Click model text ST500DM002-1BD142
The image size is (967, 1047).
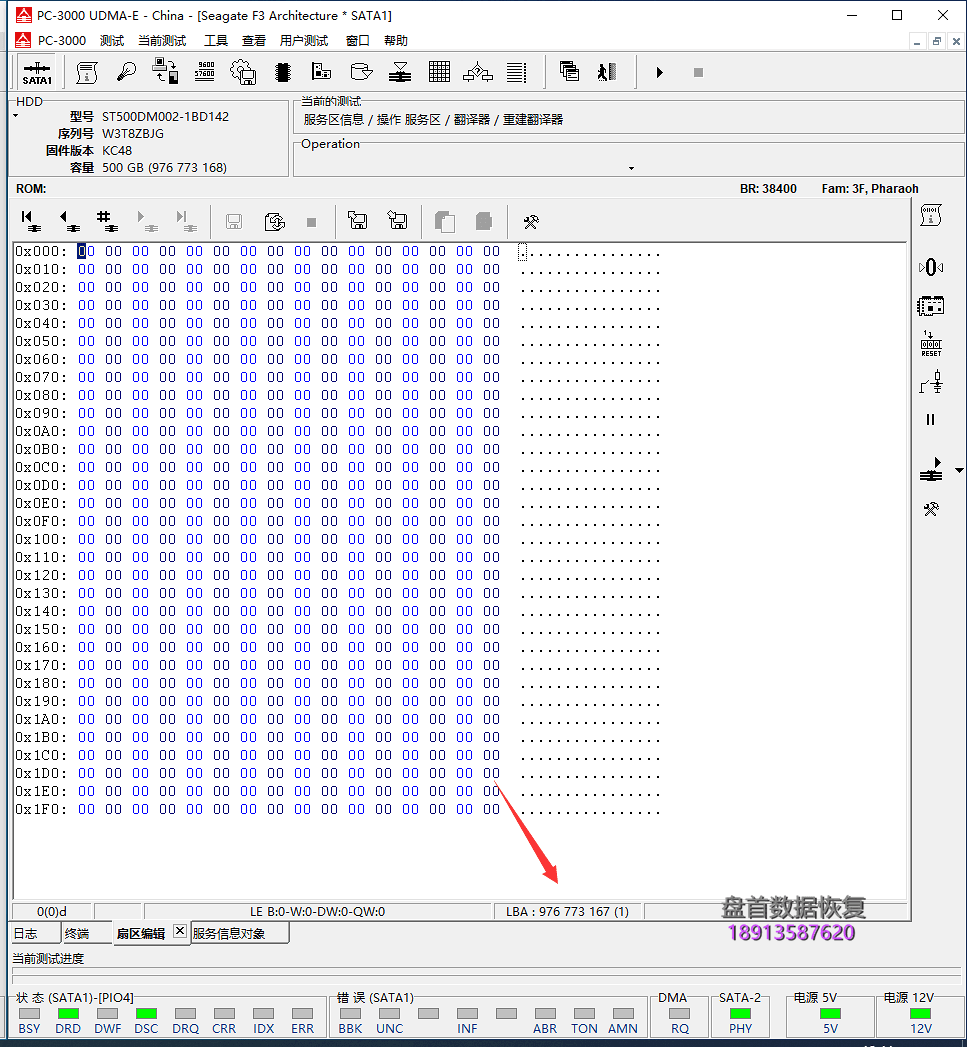click(166, 117)
